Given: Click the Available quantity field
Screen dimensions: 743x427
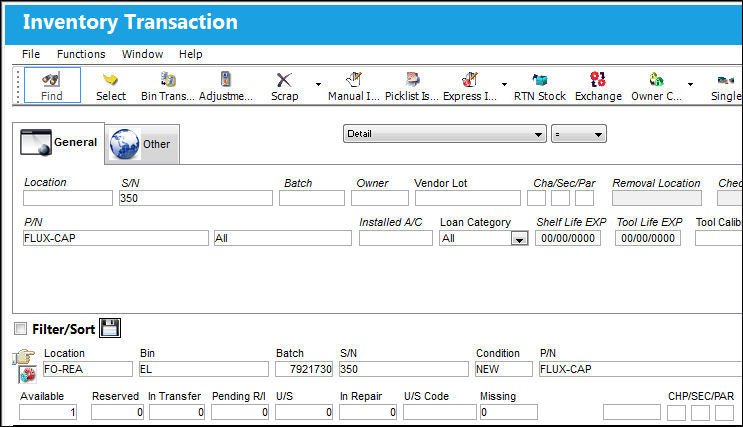Looking at the screenshot, I should click(x=48, y=412).
